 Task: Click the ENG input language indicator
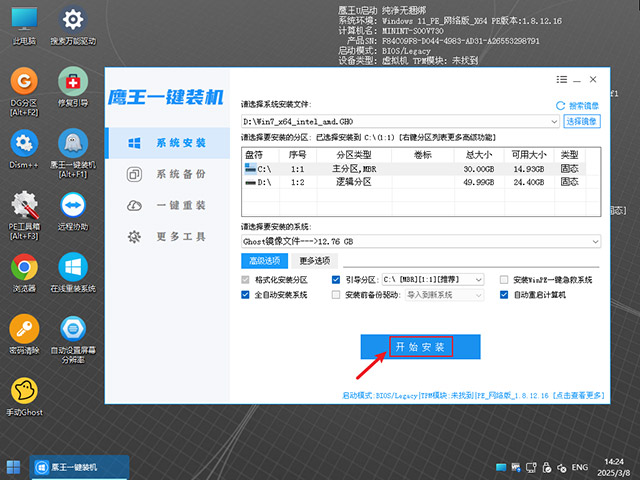click(580, 467)
